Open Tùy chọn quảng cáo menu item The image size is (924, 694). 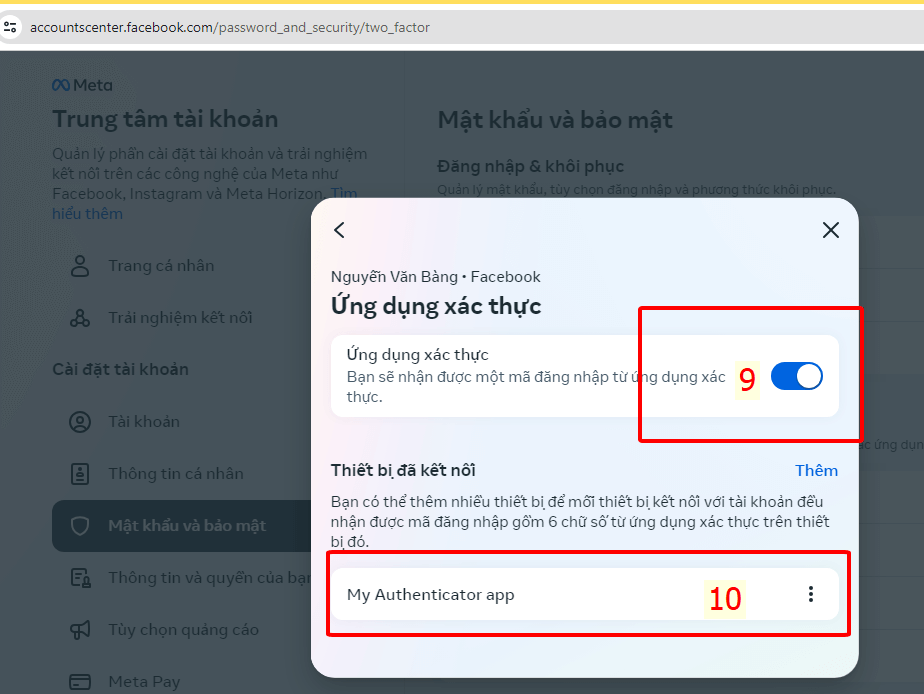[x=182, y=630]
